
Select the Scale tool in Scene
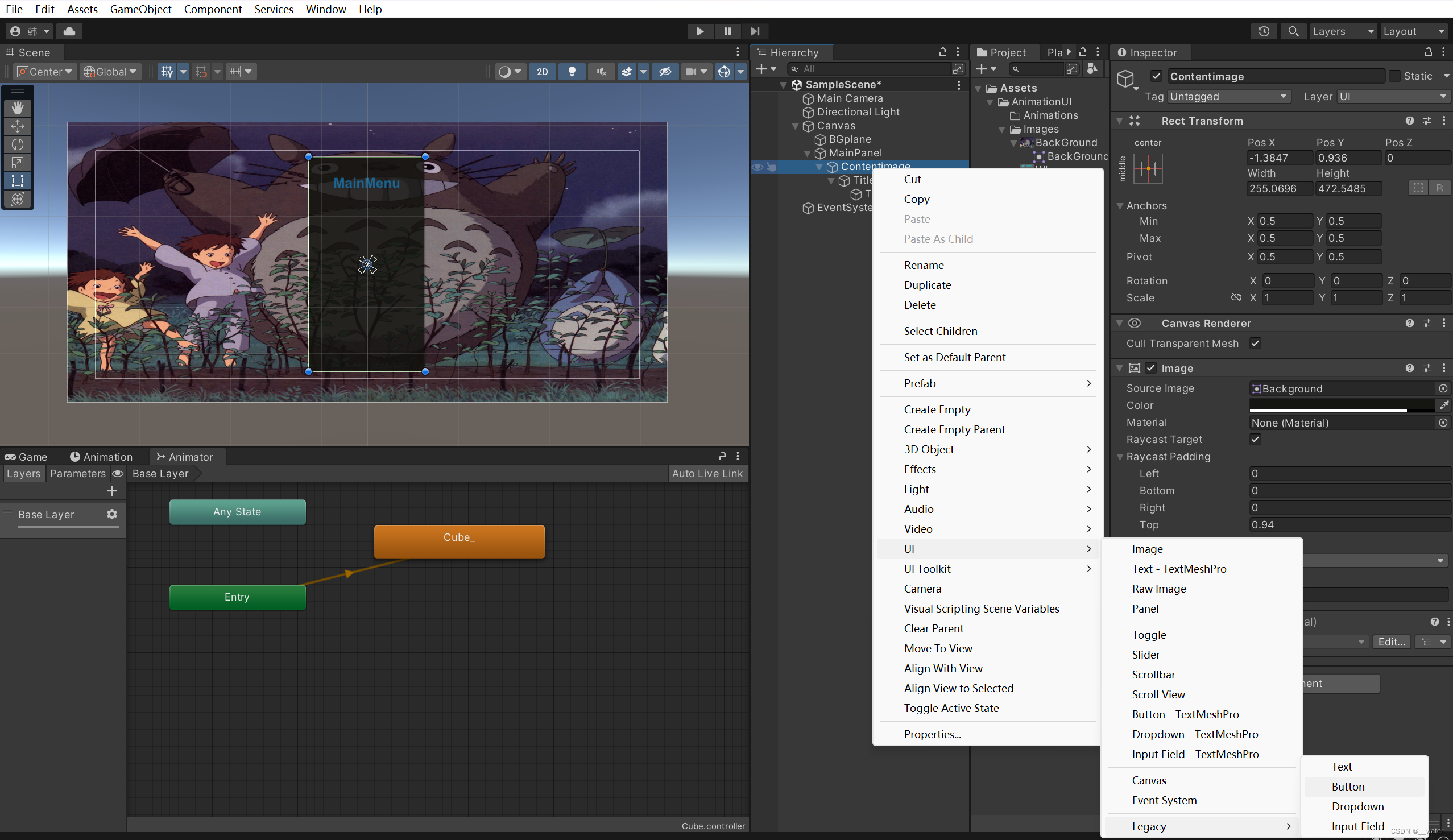(x=18, y=163)
